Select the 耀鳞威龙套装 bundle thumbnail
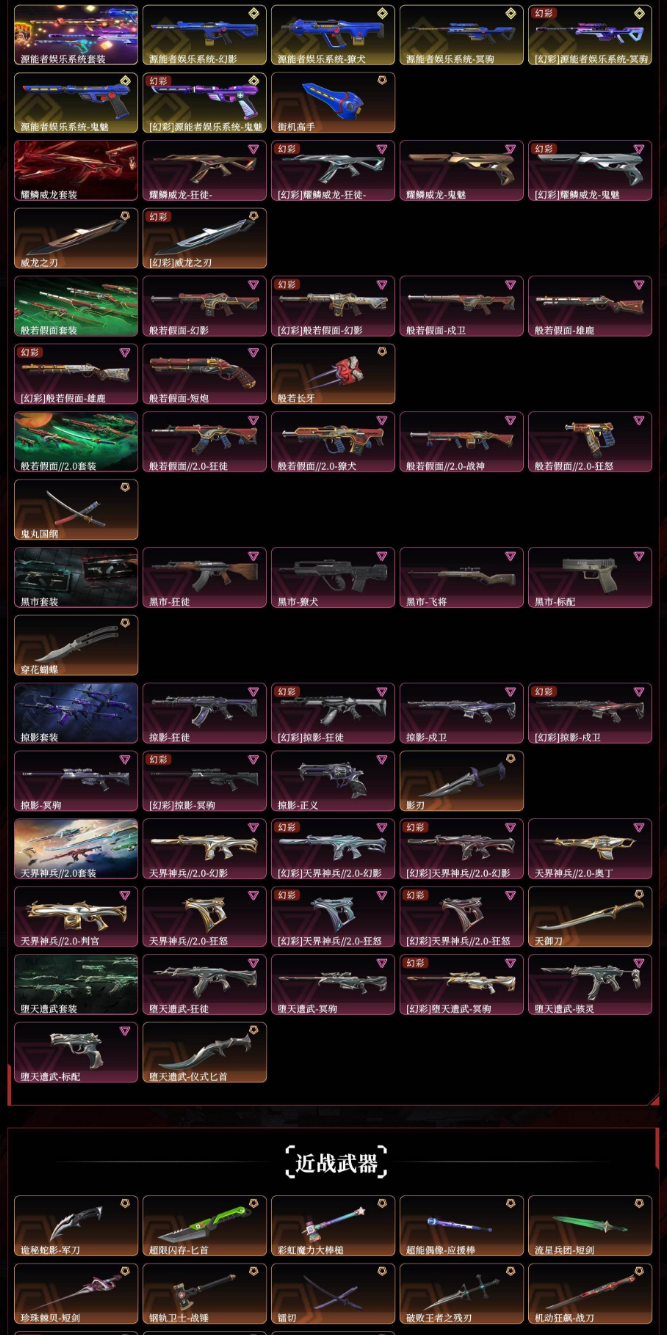667x1335 pixels. [x=76, y=170]
